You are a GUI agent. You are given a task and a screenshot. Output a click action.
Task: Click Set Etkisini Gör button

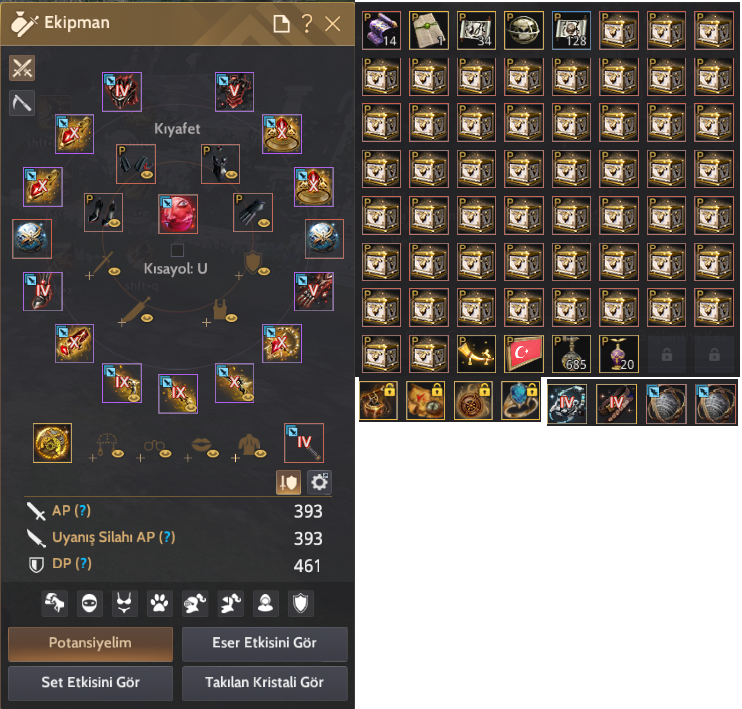coord(90,683)
